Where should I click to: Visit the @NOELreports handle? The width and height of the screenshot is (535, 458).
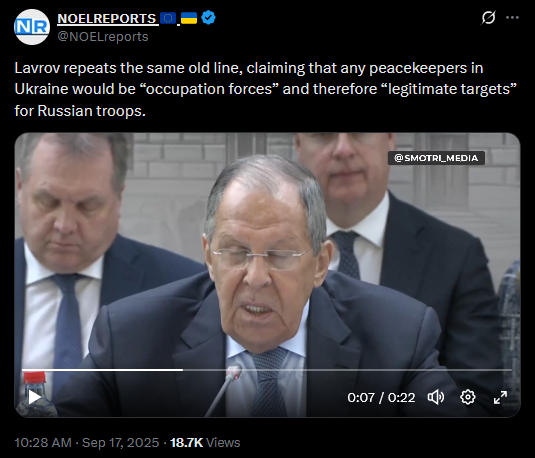[103, 37]
